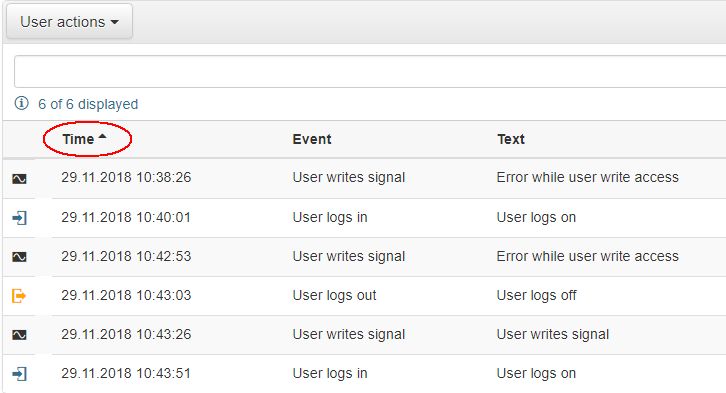This screenshot has height=393, width=726.
Task: Click the 'User logs out' event cell
Action: coord(334,295)
